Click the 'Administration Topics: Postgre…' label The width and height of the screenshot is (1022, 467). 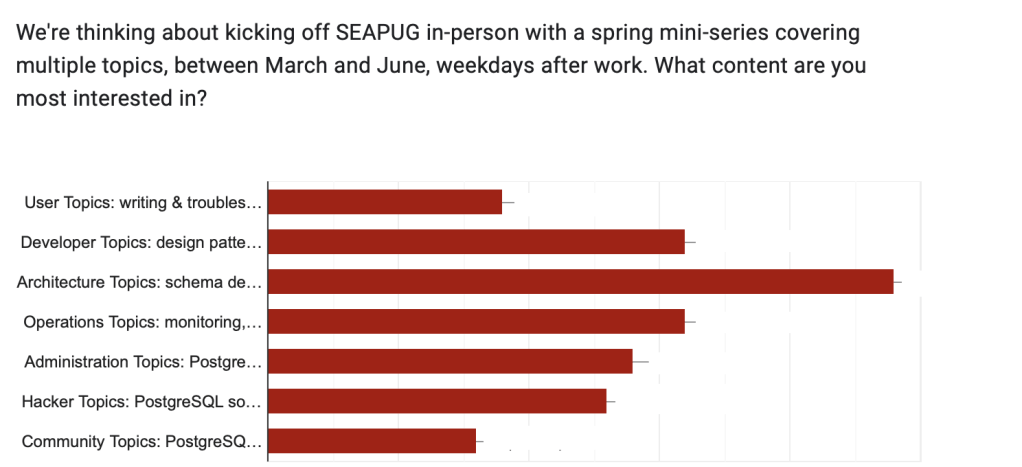click(x=142, y=362)
